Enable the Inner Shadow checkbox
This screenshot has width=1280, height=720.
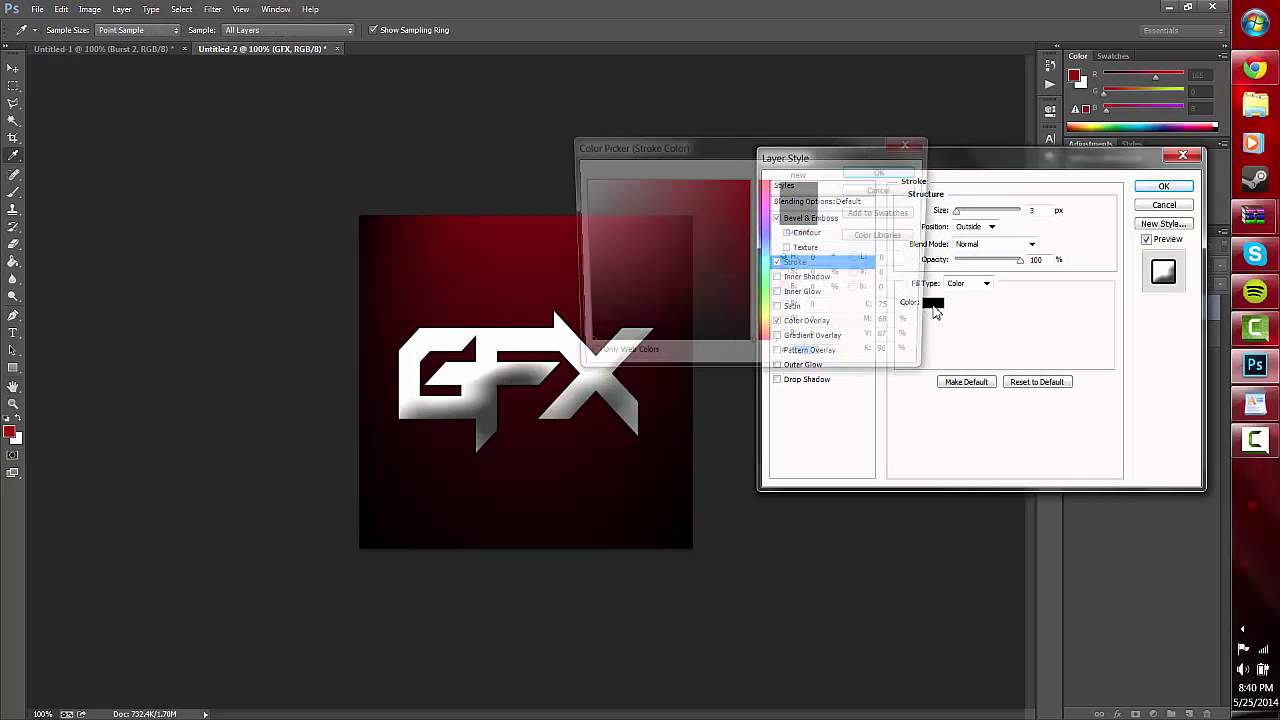pos(777,276)
